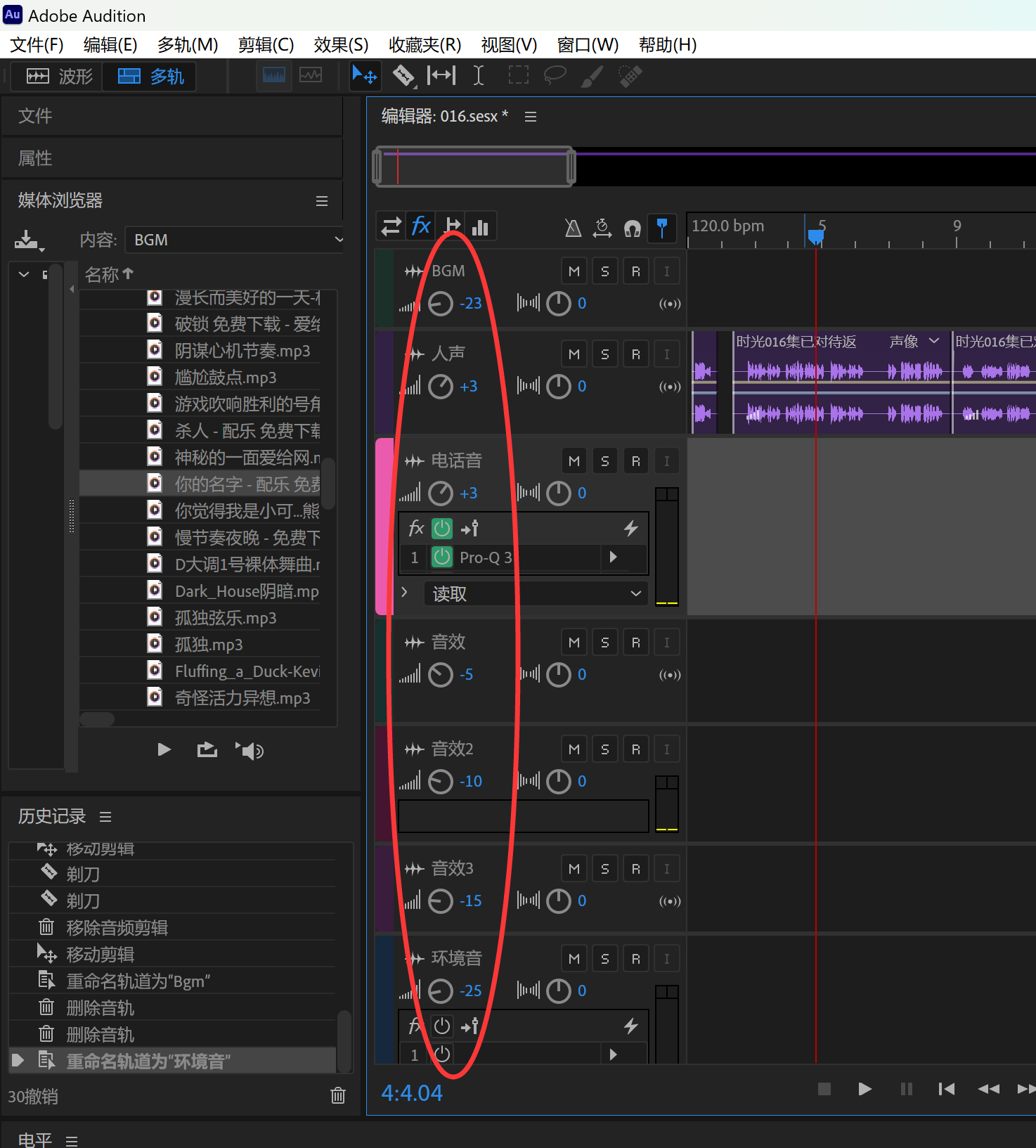The width and height of the screenshot is (1036, 1148).
Task: Show the fx effects track controls
Action: click(420, 226)
